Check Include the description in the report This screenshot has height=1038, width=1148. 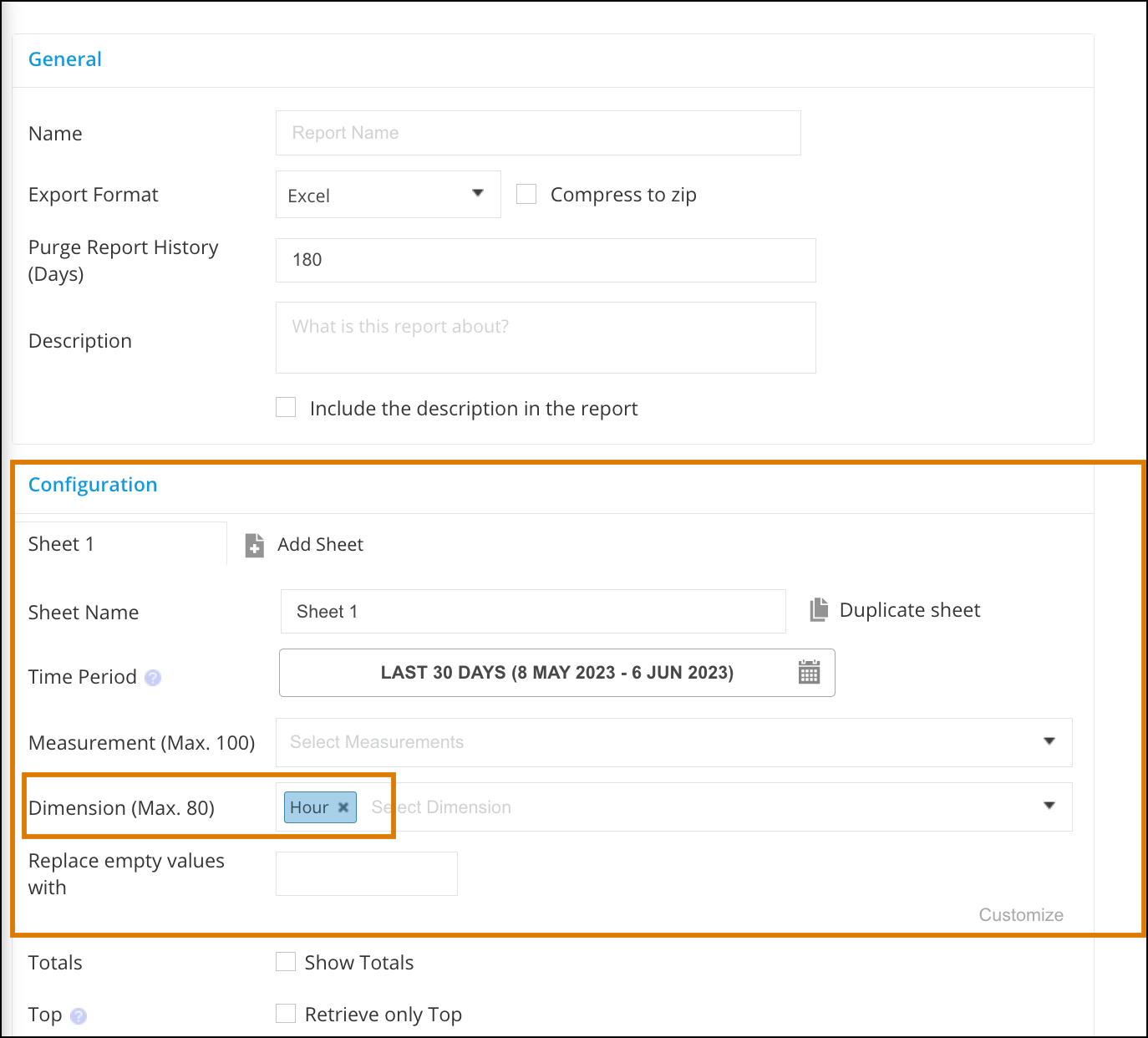(286, 408)
